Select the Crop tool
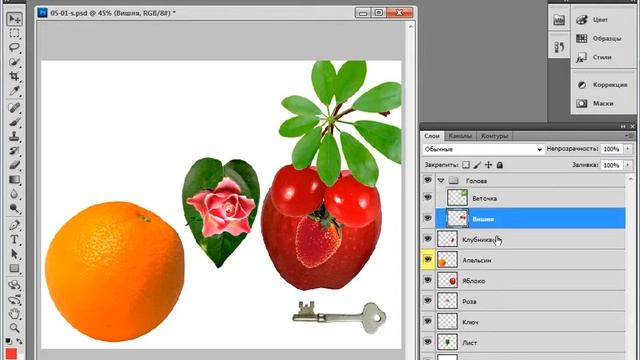 pyautogui.click(x=14, y=76)
